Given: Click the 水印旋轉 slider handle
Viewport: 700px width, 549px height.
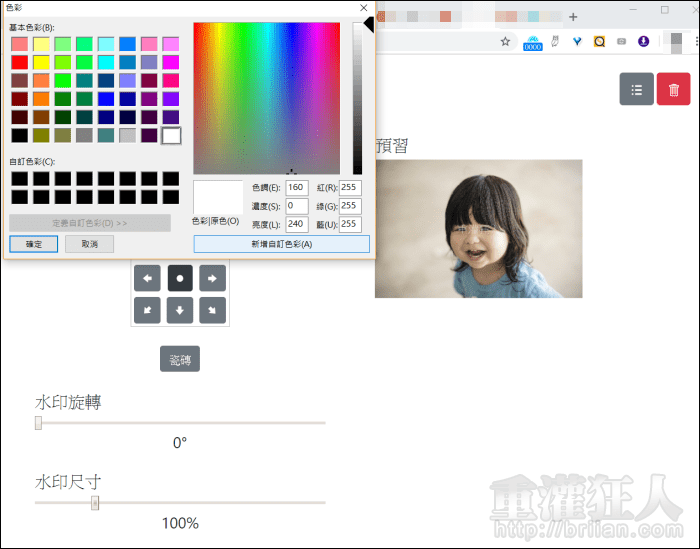Looking at the screenshot, I should pyautogui.click(x=38, y=423).
